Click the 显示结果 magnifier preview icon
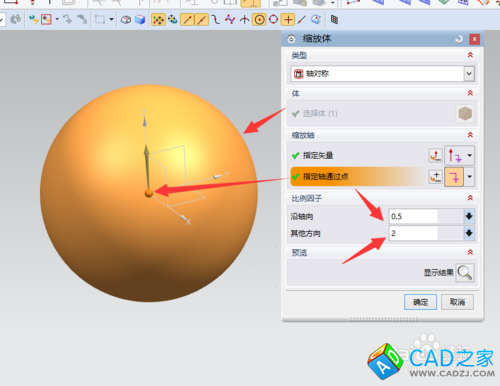 click(465, 273)
